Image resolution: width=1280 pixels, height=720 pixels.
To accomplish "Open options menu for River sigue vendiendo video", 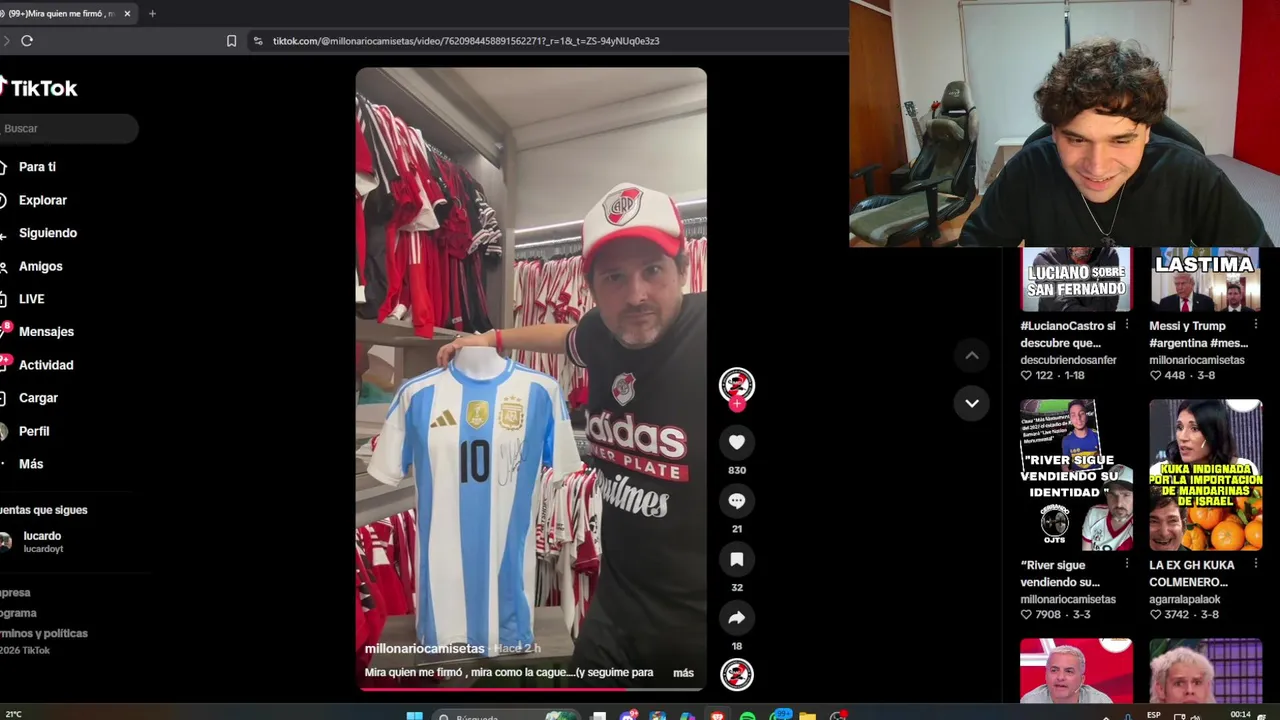I will 1127,564.
